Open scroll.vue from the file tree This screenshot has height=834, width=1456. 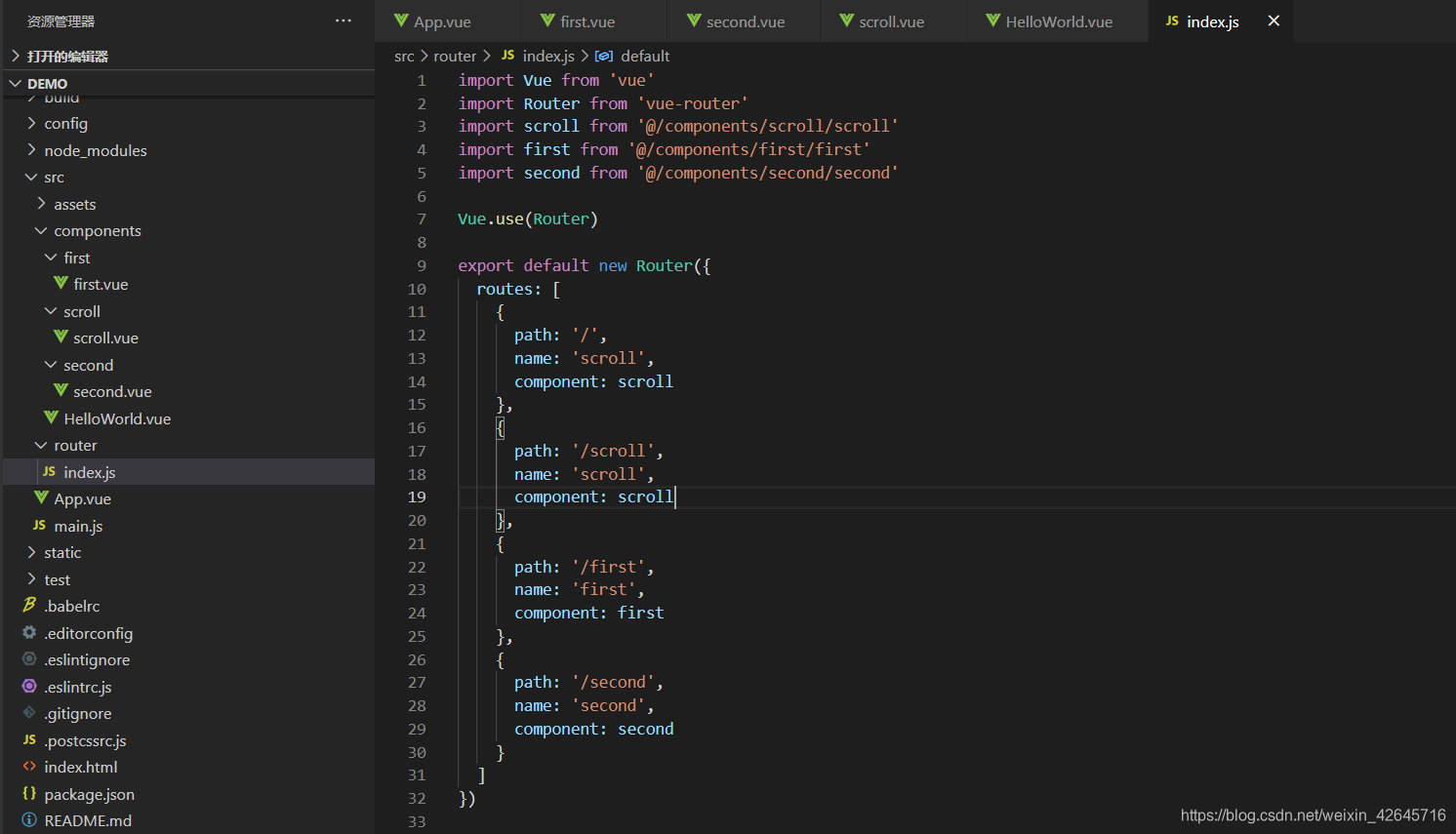point(187,338)
